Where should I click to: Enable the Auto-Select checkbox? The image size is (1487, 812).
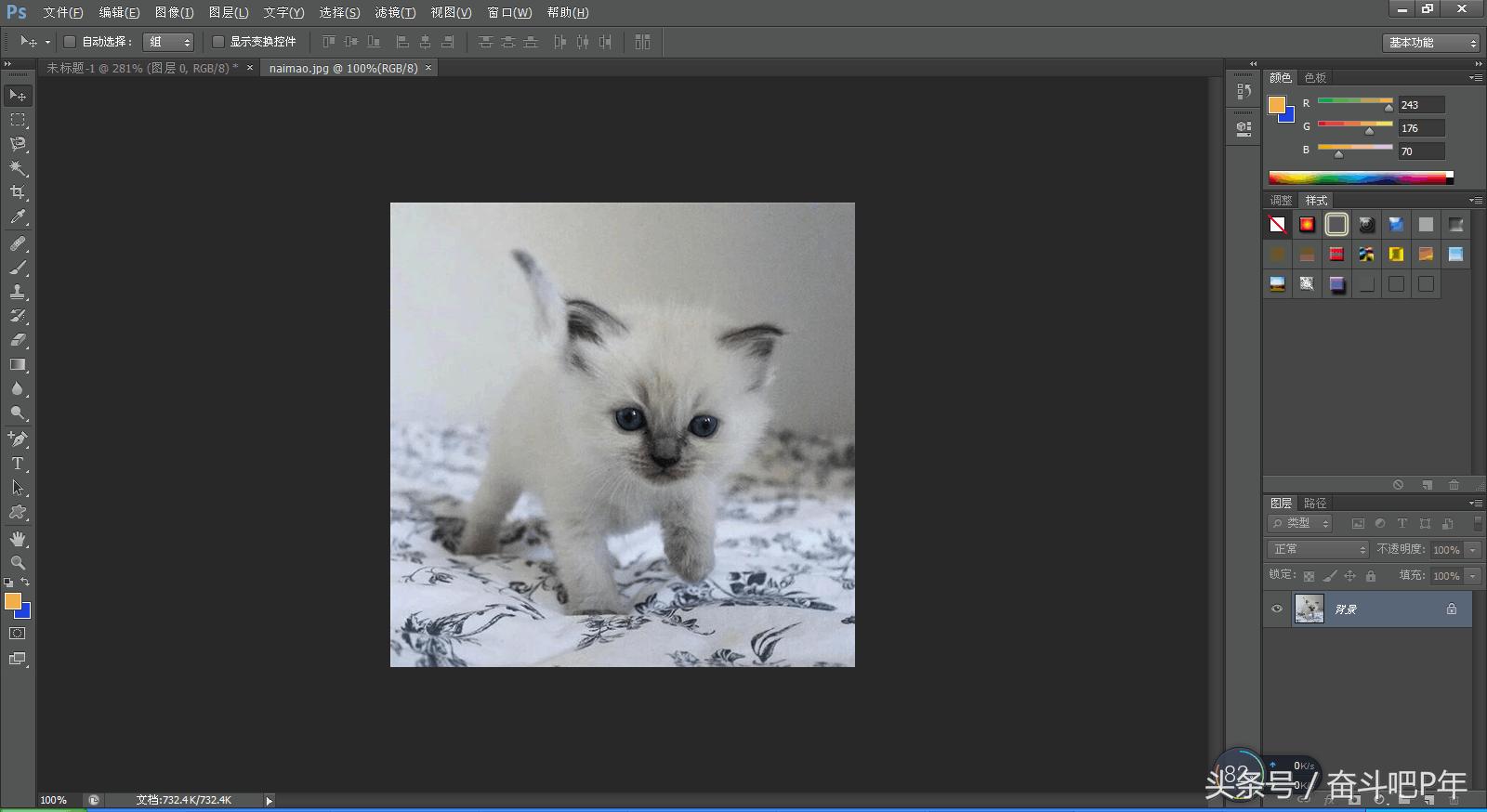pyautogui.click(x=70, y=42)
